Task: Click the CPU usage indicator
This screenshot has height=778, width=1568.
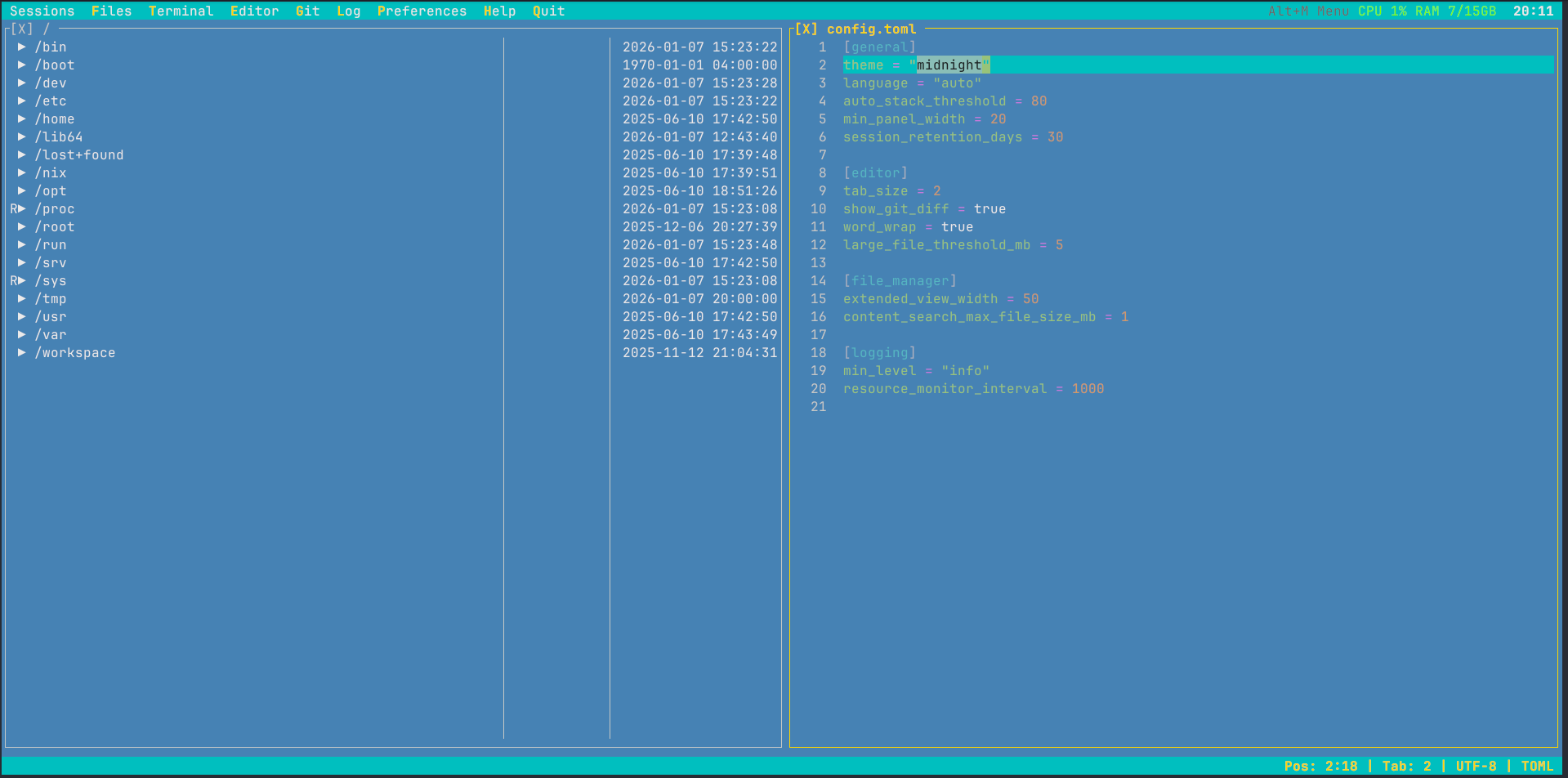Action: pyautogui.click(x=1382, y=11)
